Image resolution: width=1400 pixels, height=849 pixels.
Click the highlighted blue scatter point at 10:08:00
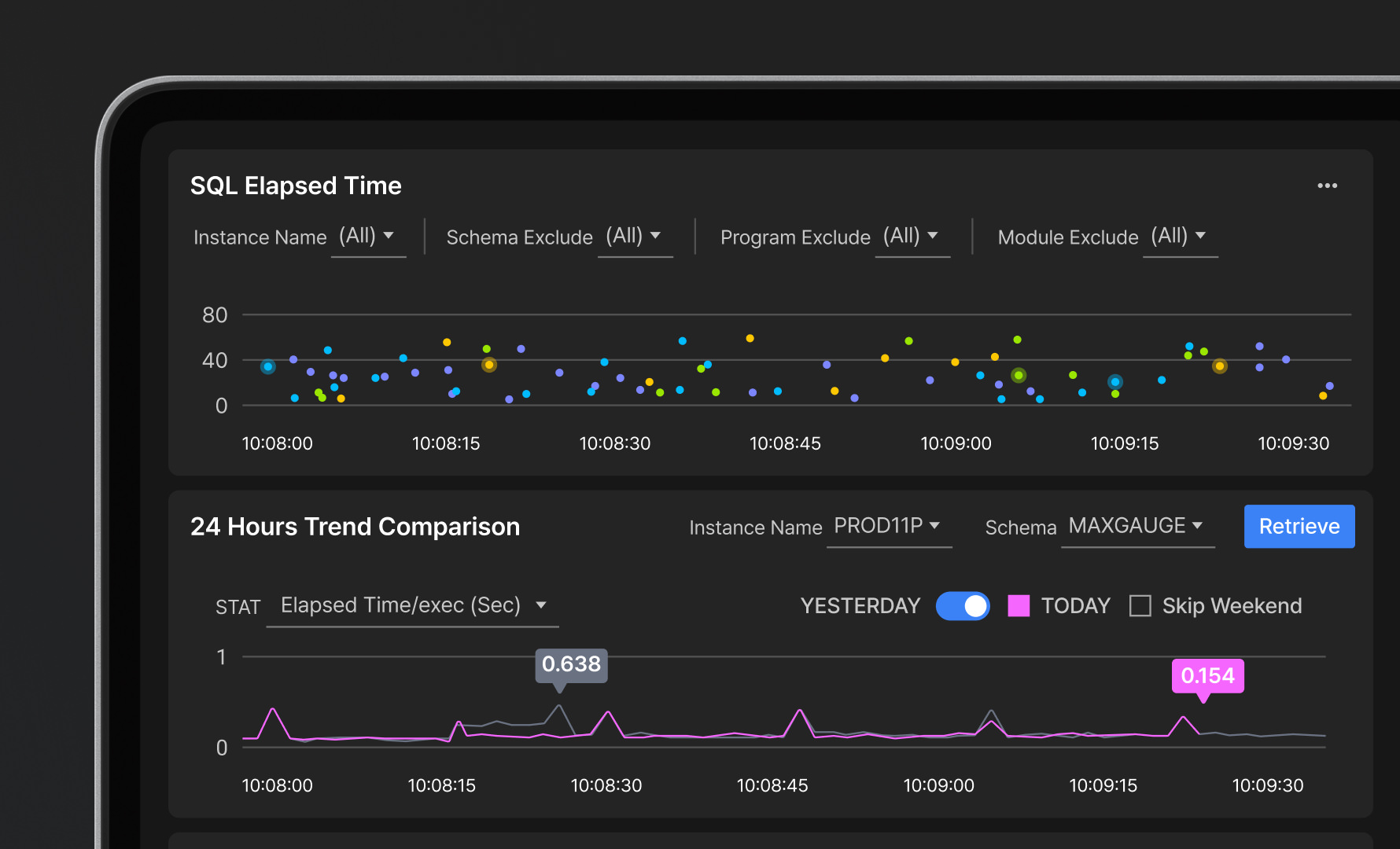[x=268, y=366]
